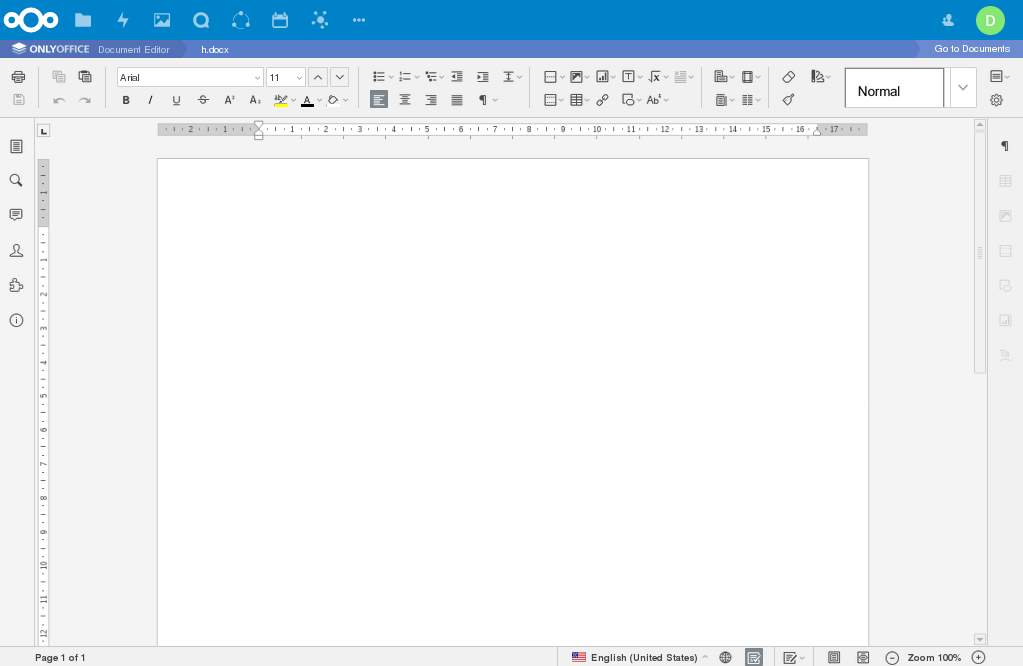The width and height of the screenshot is (1023, 666).
Task: Center-align the paragraph
Action: [x=405, y=100]
